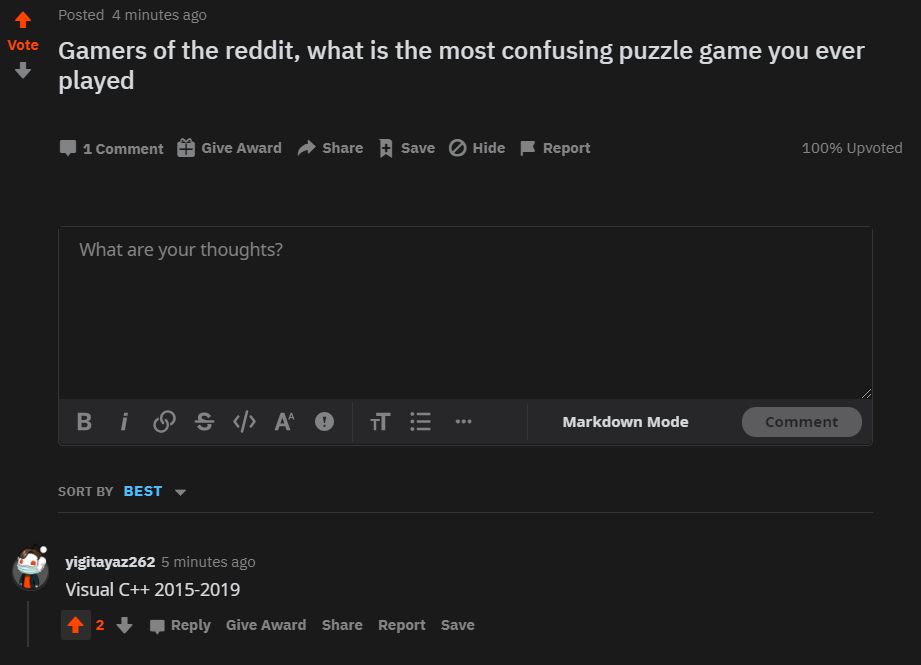921x665 pixels.
Task: Downvote the post below the Vote label
Action: (x=23, y=71)
